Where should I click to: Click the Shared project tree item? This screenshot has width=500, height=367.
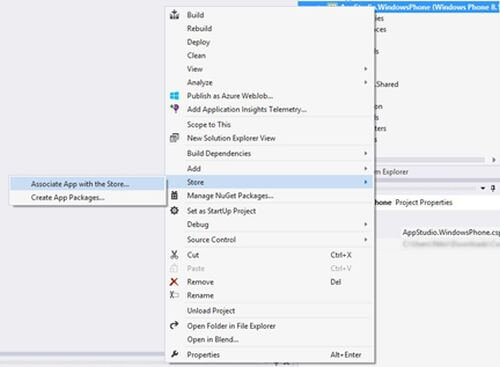pyautogui.click(x=387, y=84)
